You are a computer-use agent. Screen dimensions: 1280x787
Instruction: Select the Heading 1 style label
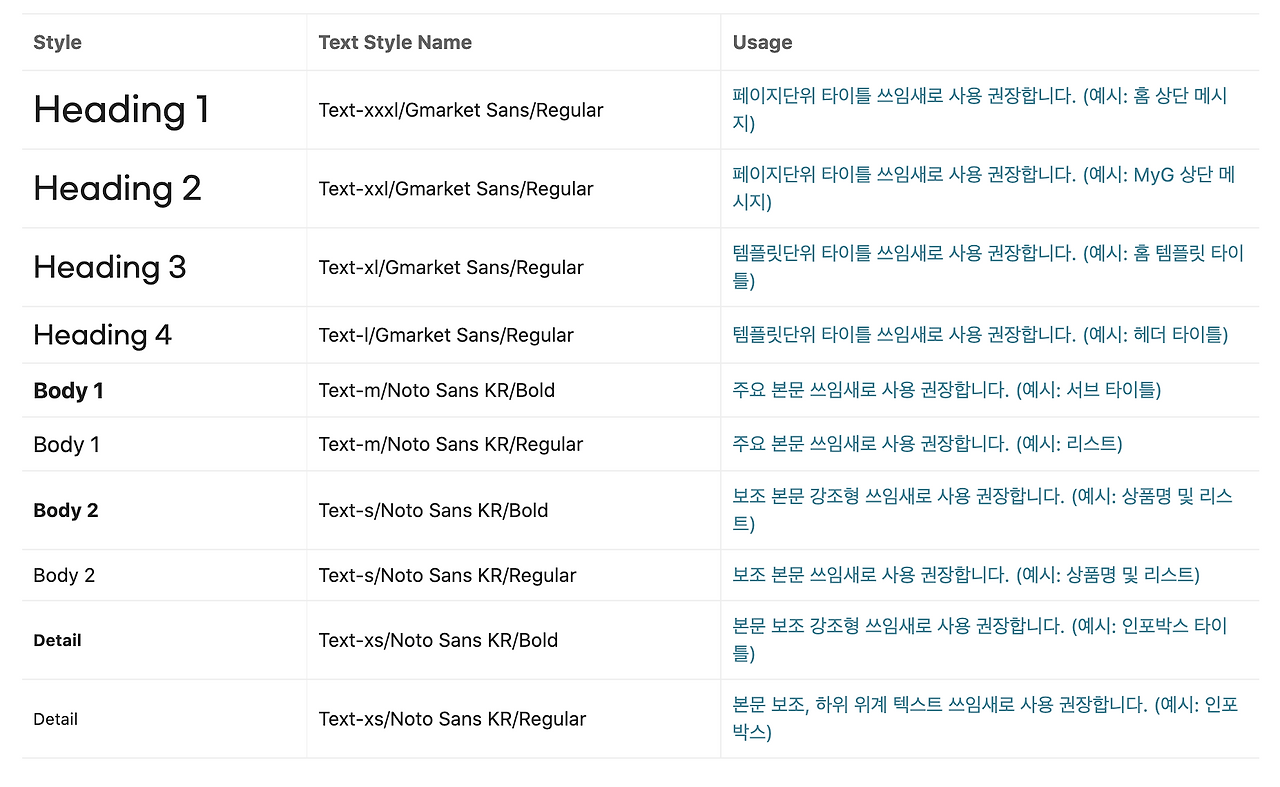120,110
